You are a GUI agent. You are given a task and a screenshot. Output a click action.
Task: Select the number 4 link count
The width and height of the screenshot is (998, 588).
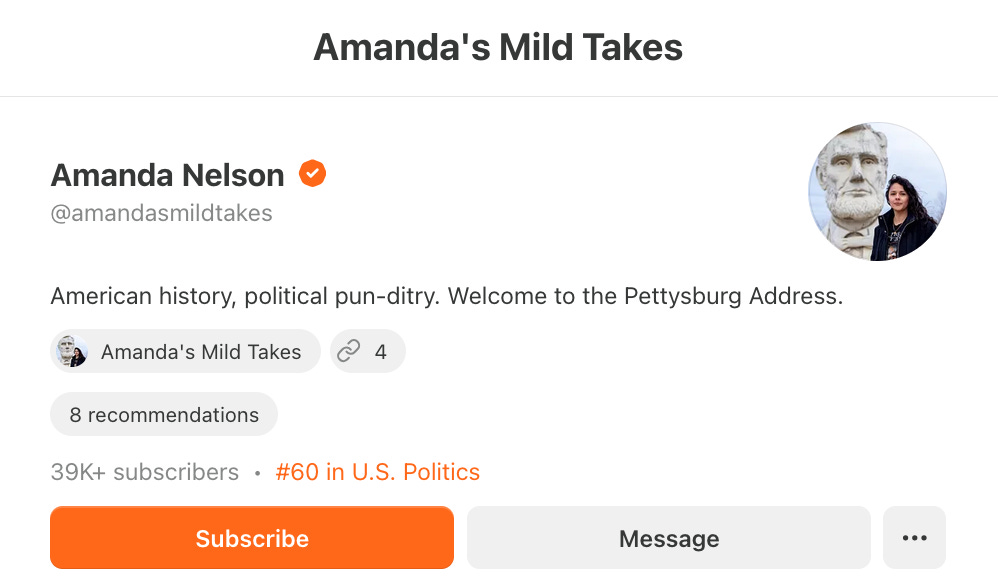pyautogui.click(x=381, y=351)
